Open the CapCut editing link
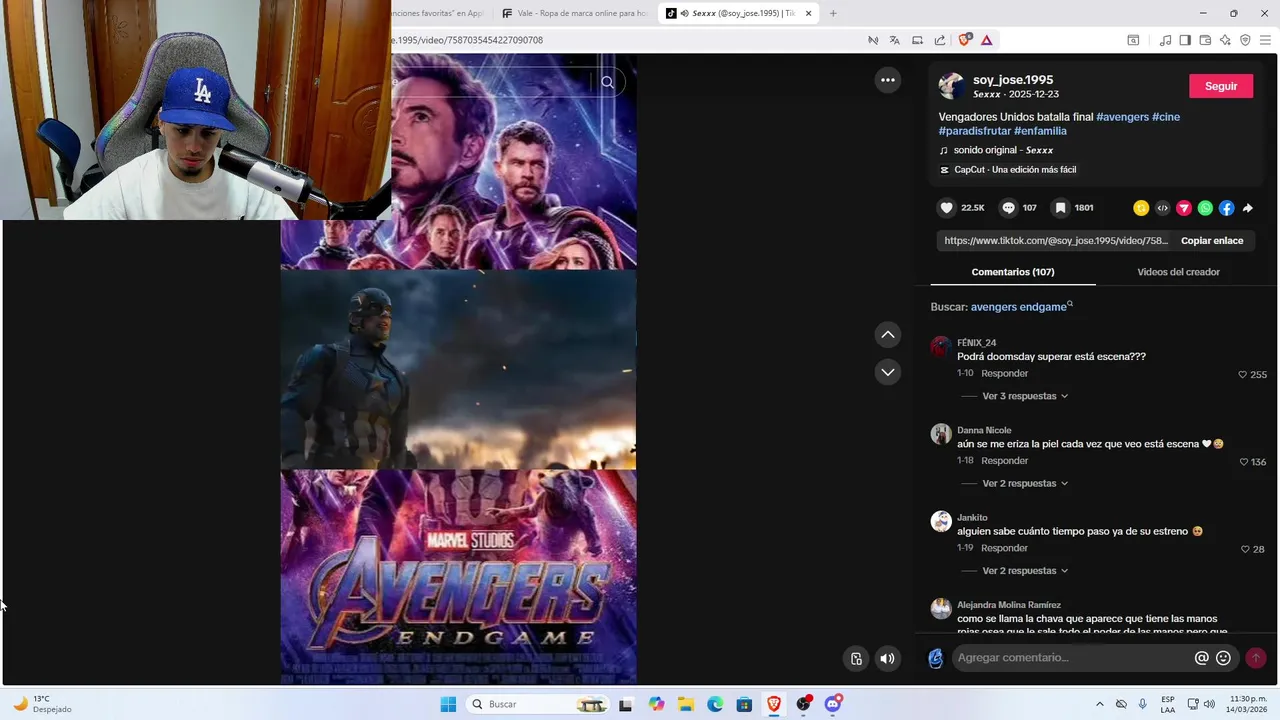This screenshot has height=720, width=1280. click(1008, 170)
